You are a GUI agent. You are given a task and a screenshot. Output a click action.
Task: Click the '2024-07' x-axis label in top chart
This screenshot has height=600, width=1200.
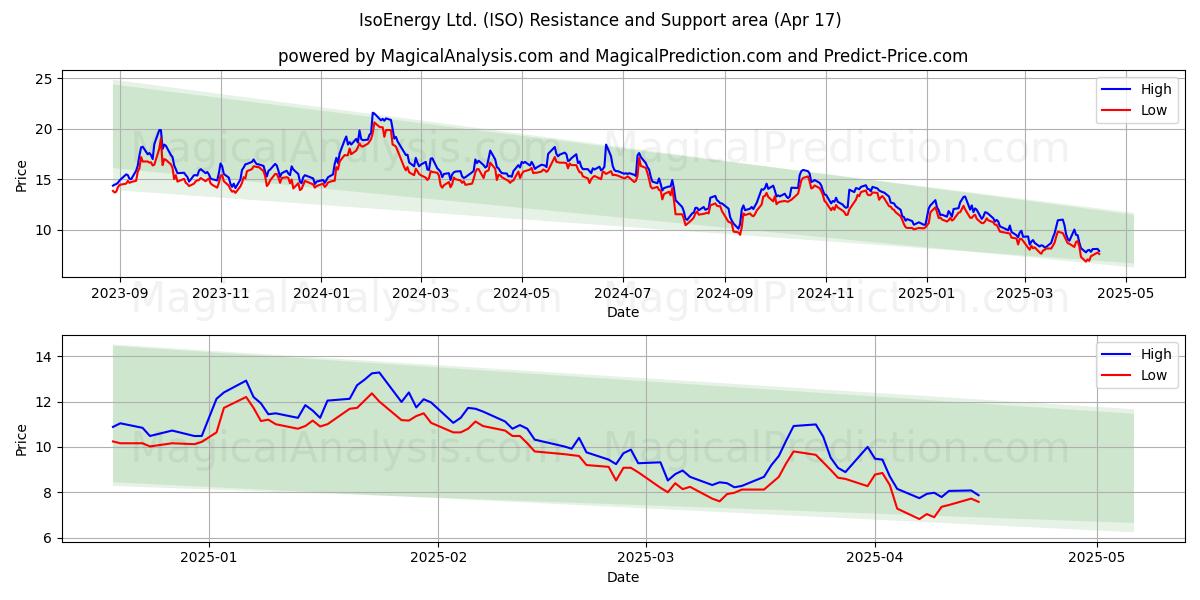coord(622,294)
